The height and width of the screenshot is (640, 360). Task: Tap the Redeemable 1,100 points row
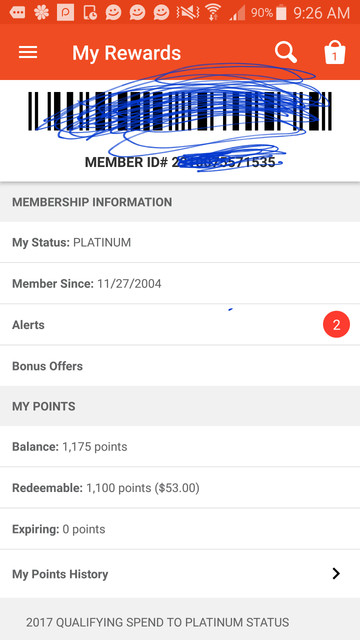tap(180, 488)
